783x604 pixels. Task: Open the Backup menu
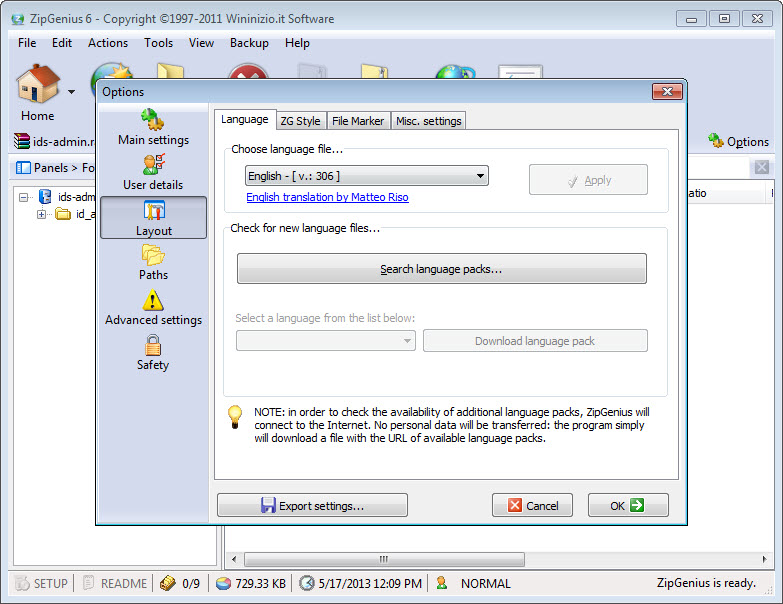[249, 43]
